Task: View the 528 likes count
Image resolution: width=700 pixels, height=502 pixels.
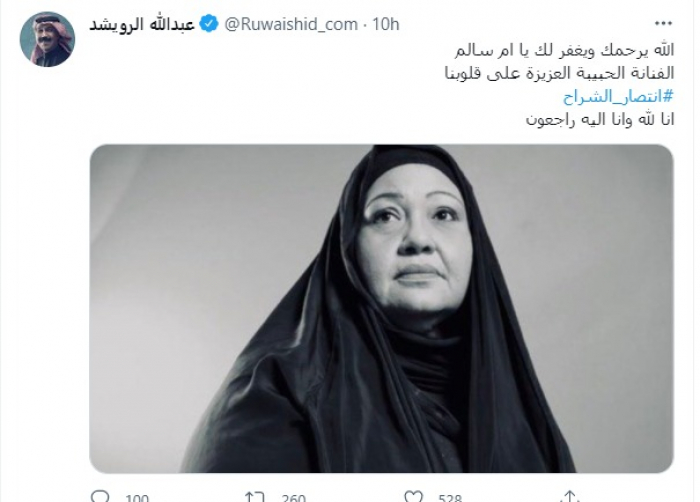Action: 450,498
